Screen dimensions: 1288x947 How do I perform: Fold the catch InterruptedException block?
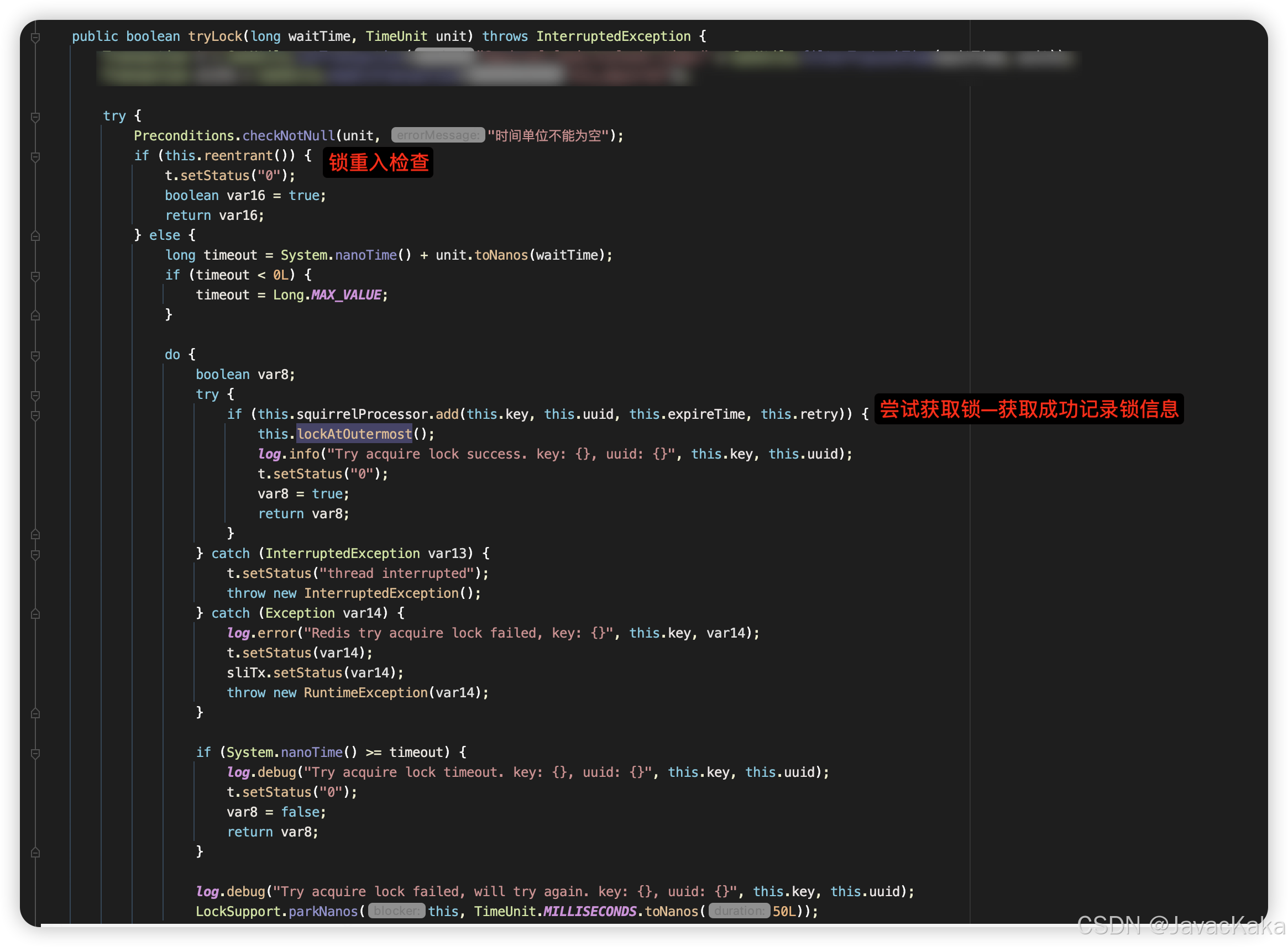click(x=35, y=554)
